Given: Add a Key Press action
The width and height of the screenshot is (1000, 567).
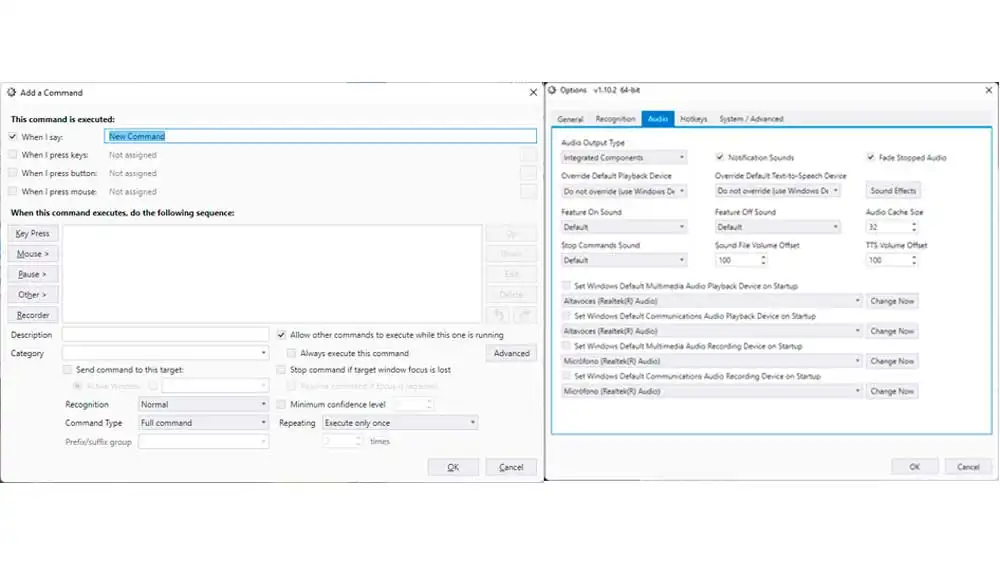Looking at the screenshot, I should click(33, 233).
